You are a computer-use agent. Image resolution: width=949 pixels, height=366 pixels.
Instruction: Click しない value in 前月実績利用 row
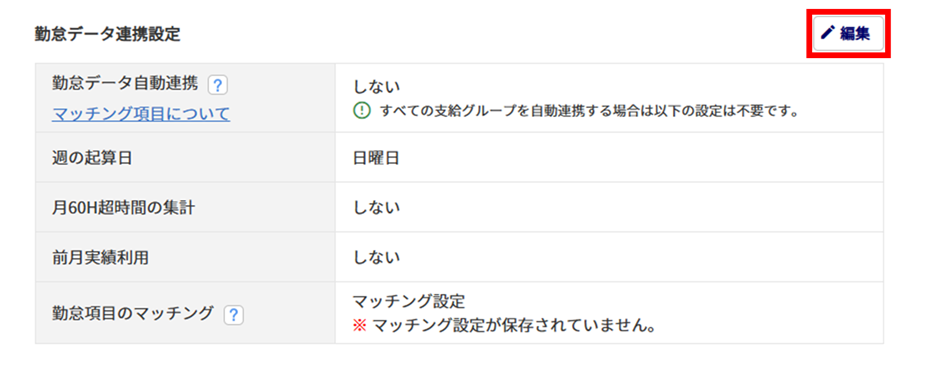pyautogui.click(x=376, y=257)
